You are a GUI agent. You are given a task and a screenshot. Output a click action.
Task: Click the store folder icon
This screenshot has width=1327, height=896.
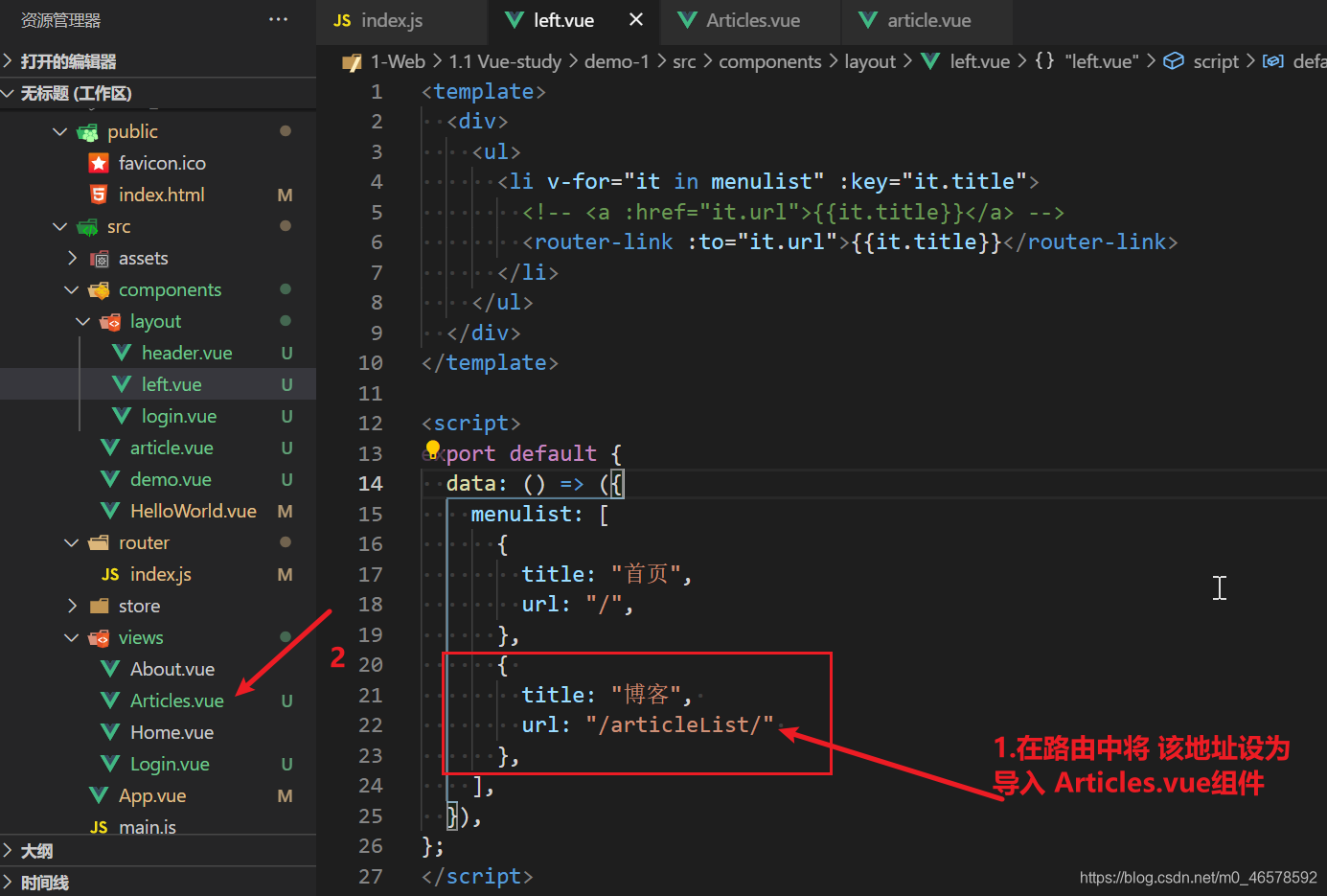pos(99,606)
